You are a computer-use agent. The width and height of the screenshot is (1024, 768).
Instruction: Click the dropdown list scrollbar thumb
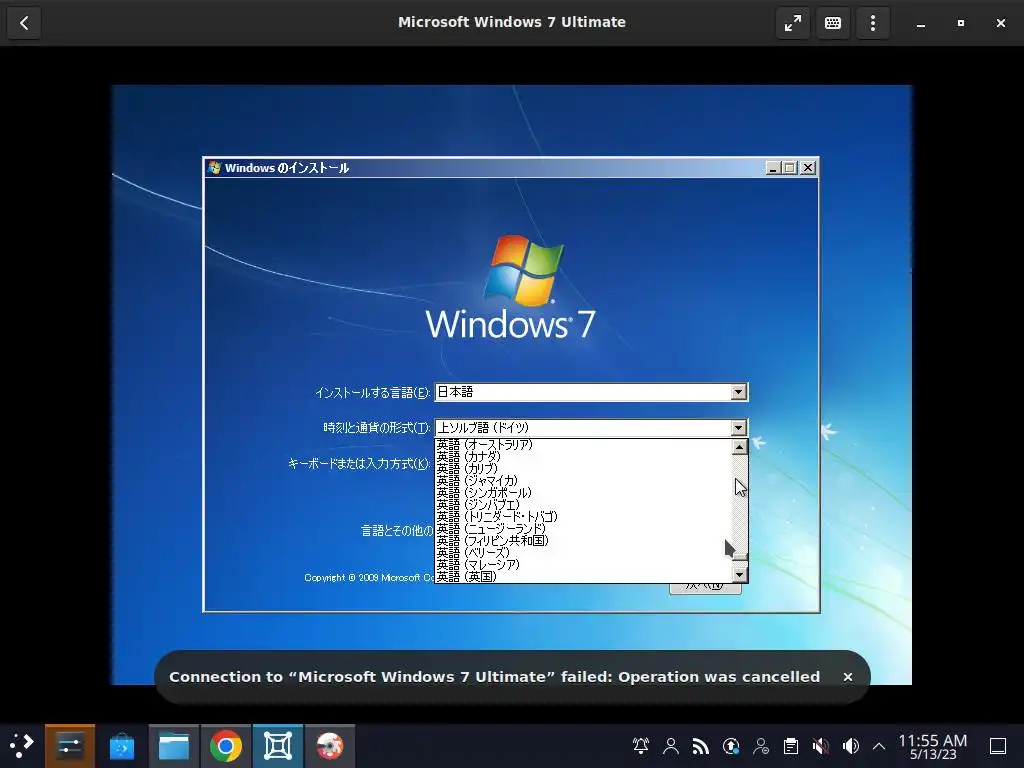[739, 555]
